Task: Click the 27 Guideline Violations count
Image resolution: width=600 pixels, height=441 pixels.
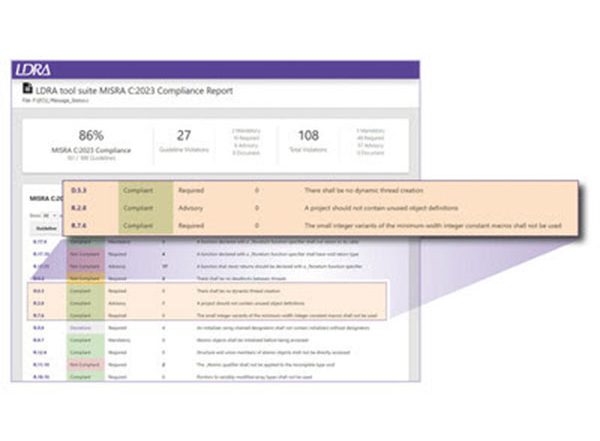Action: click(184, 135)
